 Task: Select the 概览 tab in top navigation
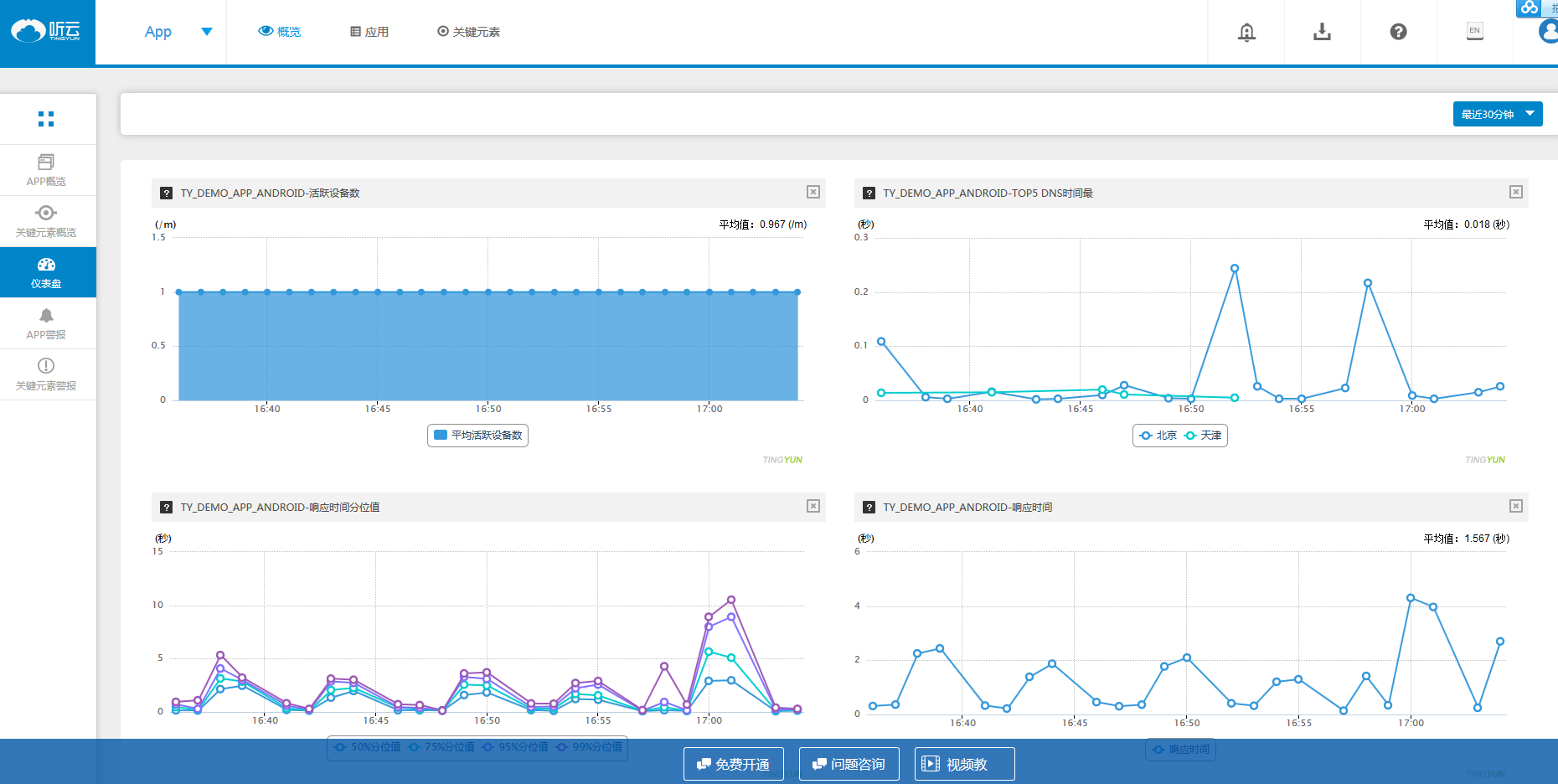280,32
